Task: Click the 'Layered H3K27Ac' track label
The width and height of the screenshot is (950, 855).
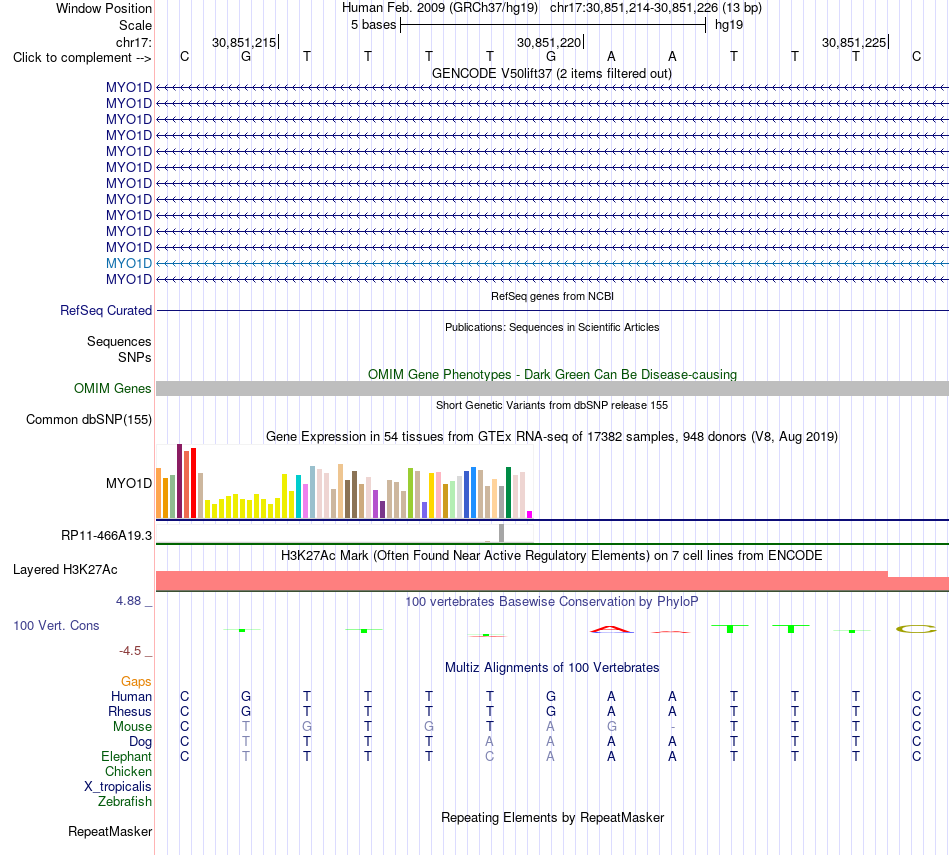Action: 65,570
